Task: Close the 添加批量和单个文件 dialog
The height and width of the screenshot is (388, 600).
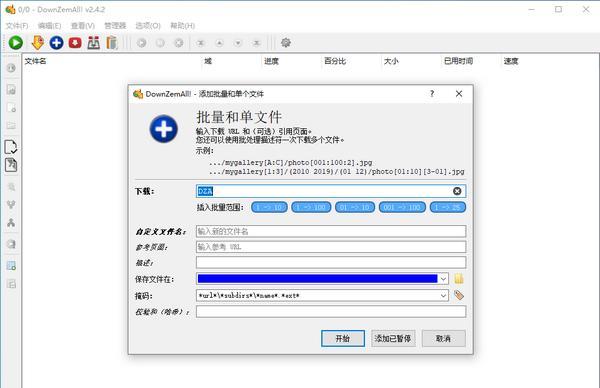Action: click(459, 93)
